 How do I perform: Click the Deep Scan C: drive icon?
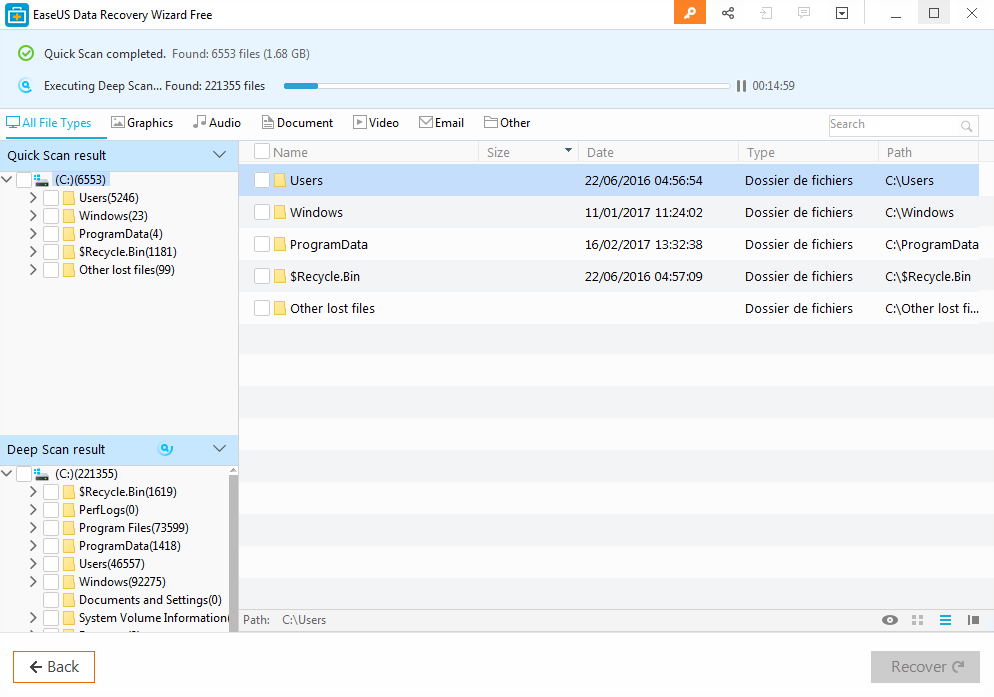[41, 474]
